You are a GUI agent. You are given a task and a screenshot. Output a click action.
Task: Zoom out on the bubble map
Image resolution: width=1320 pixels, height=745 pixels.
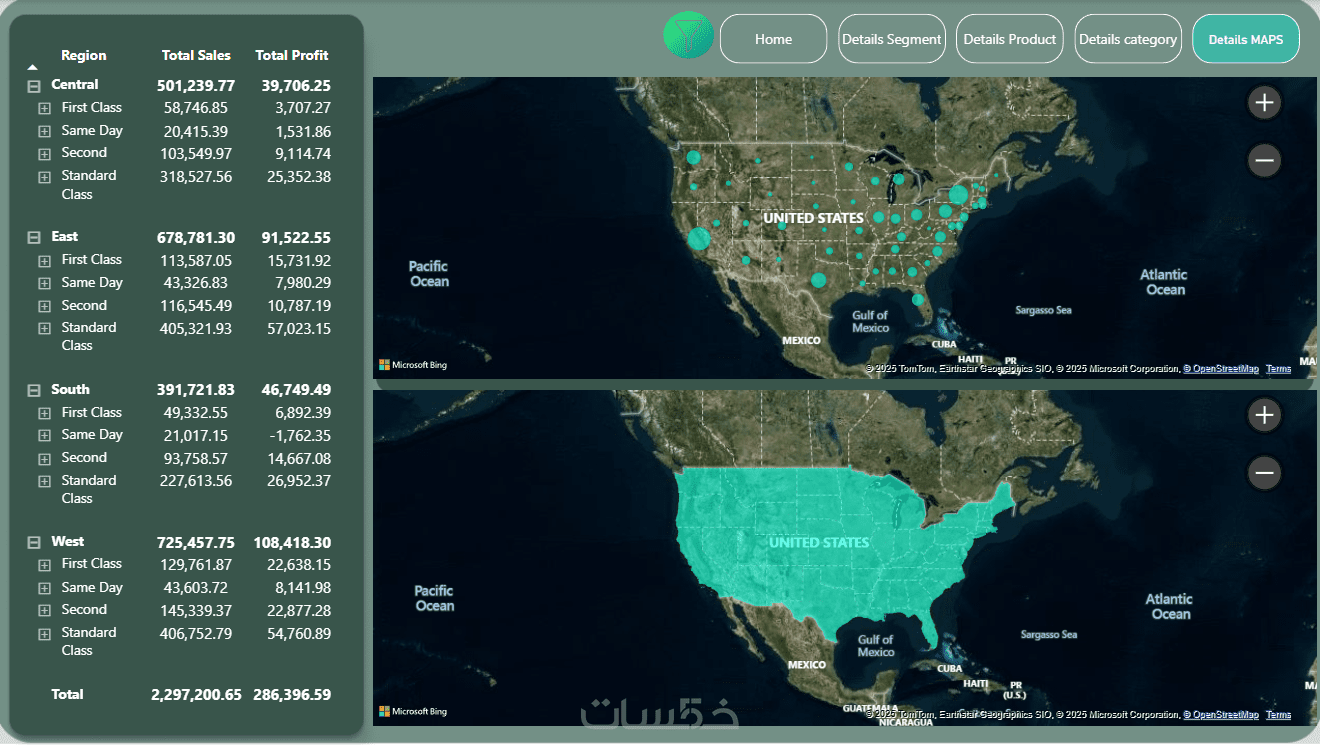point(1265,160)
